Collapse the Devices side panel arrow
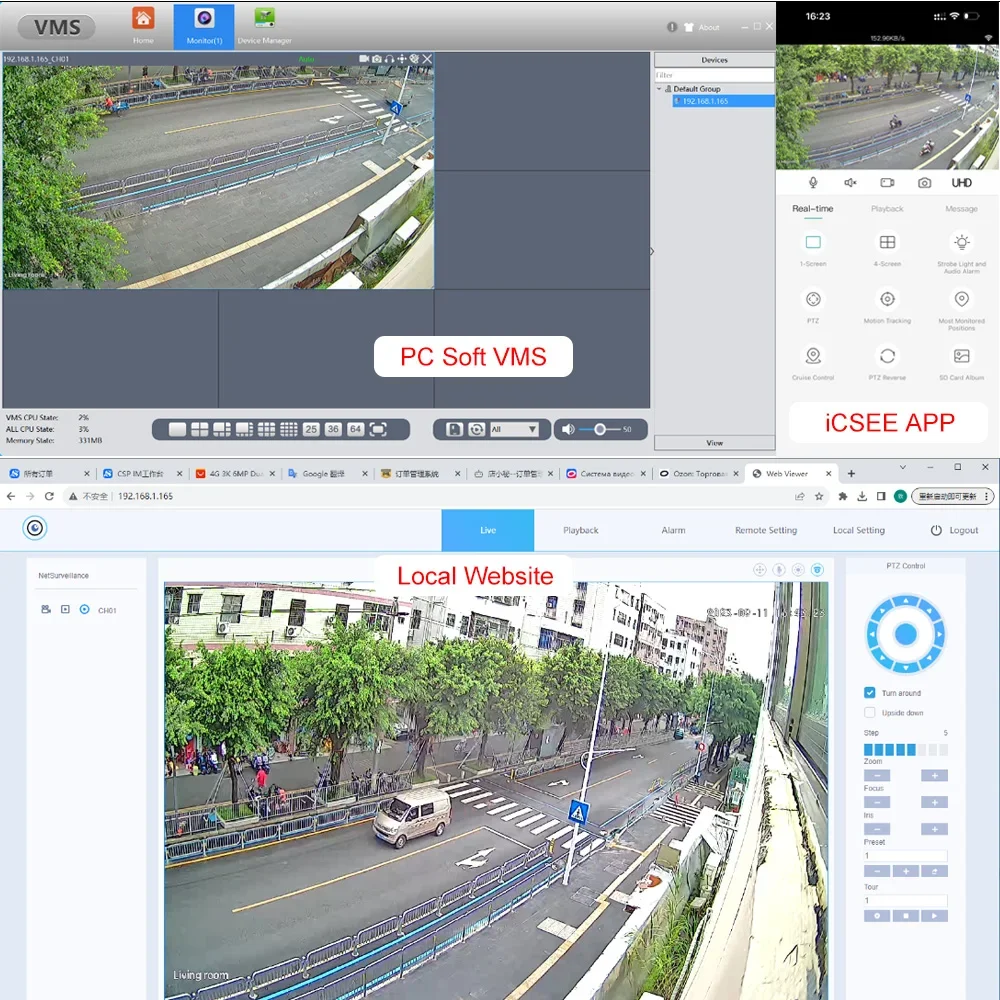The image size is (1000, 1000). (x=651, y=251)
